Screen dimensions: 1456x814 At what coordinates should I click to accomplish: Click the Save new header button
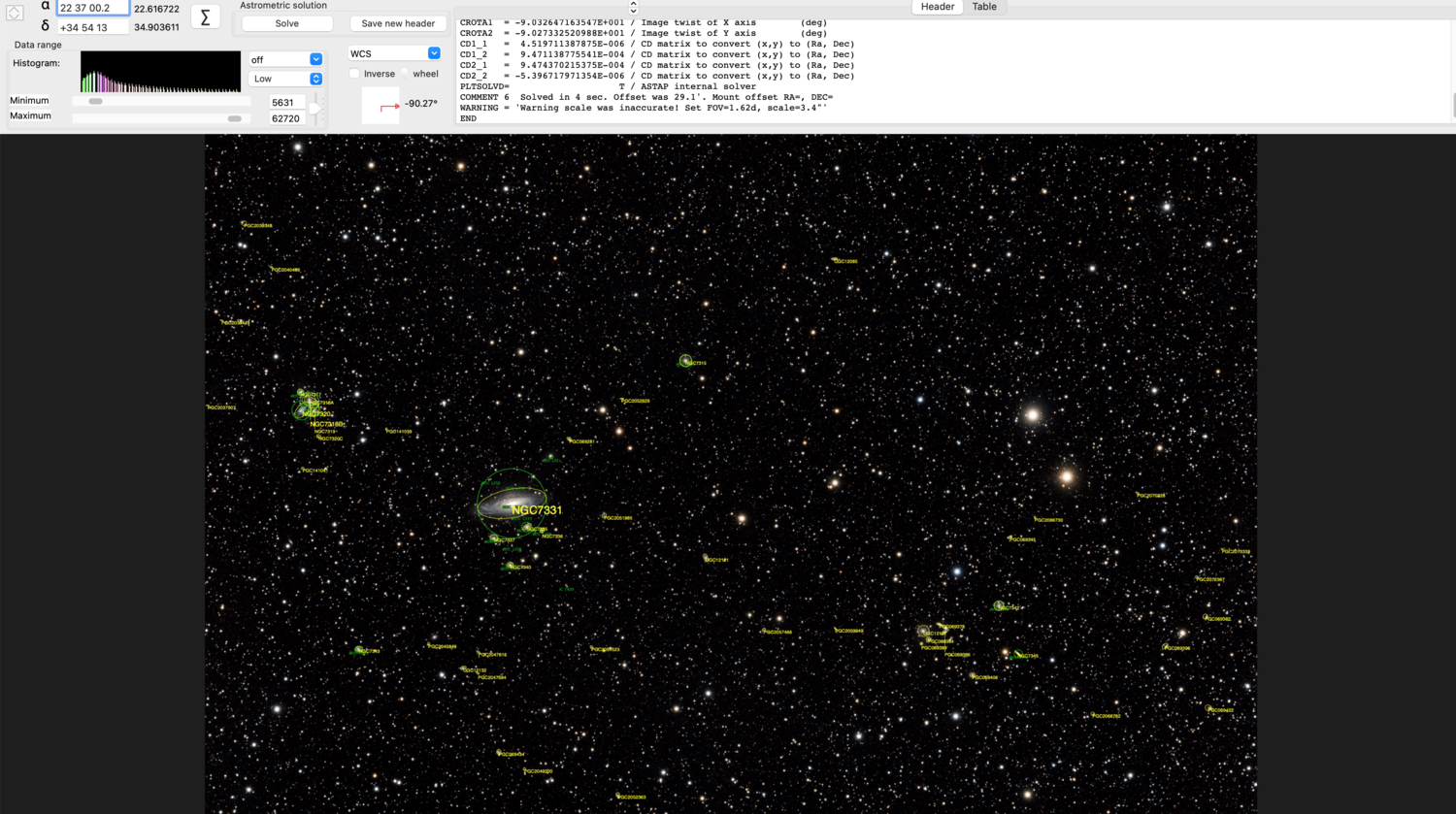[398, 23]
